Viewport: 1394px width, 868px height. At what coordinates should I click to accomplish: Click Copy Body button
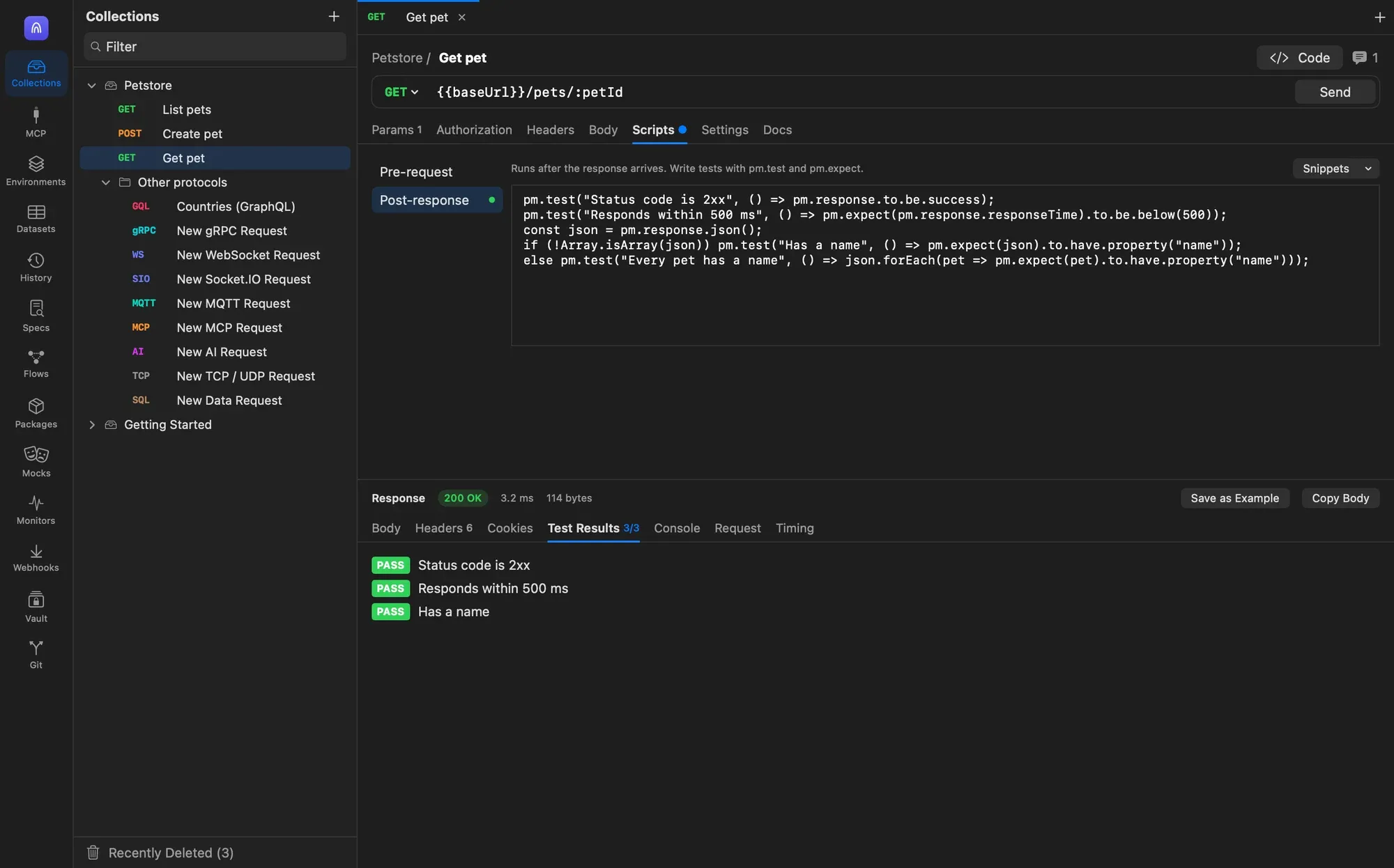[x=1340, y=498]
